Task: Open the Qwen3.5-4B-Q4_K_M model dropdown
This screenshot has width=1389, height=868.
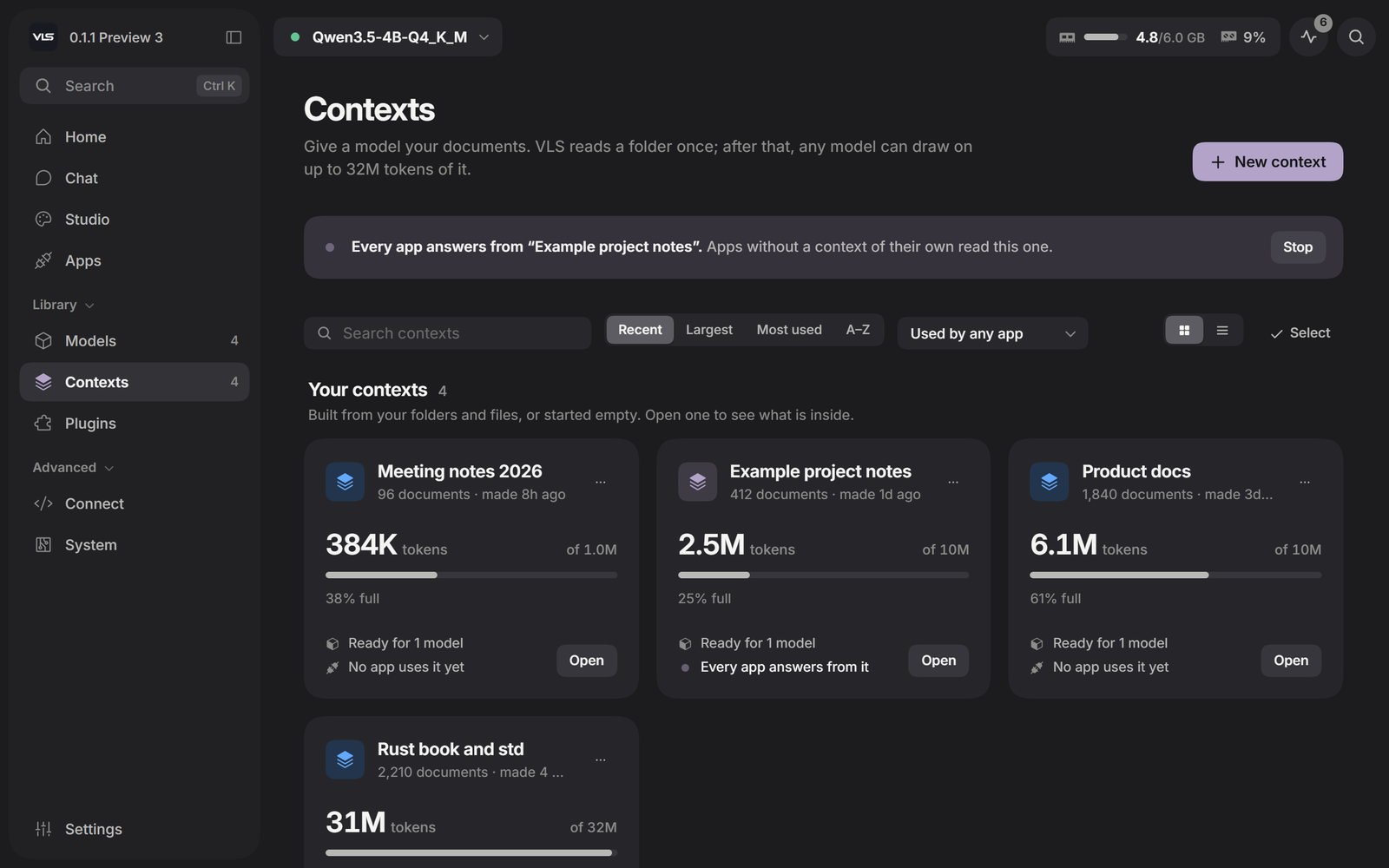Action: (x=388, y=37)
